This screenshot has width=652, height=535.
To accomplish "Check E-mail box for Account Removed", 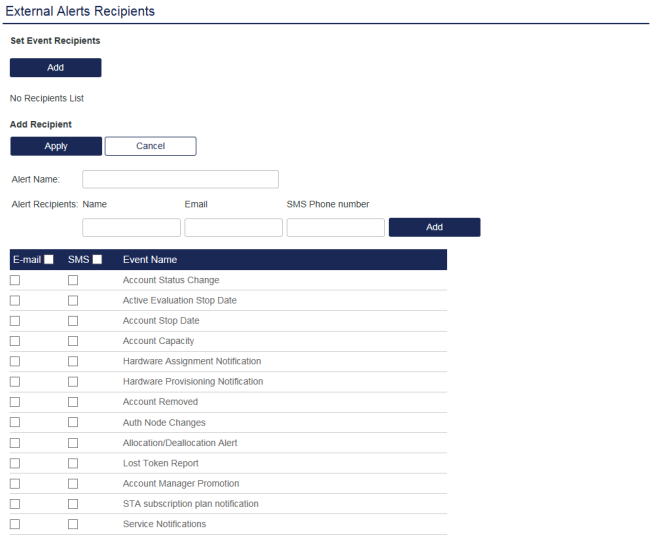I will pyautogui.click(x=15, y=402).
